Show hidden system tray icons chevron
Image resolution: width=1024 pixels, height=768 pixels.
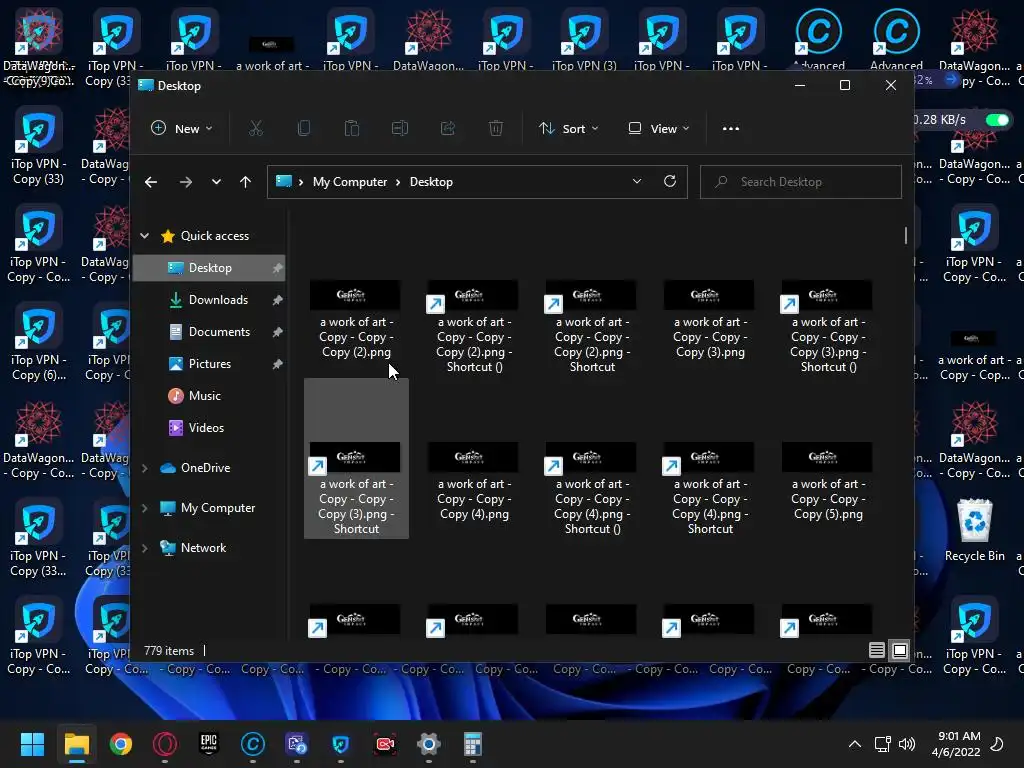pyautogui.click(x=854, y=744)
